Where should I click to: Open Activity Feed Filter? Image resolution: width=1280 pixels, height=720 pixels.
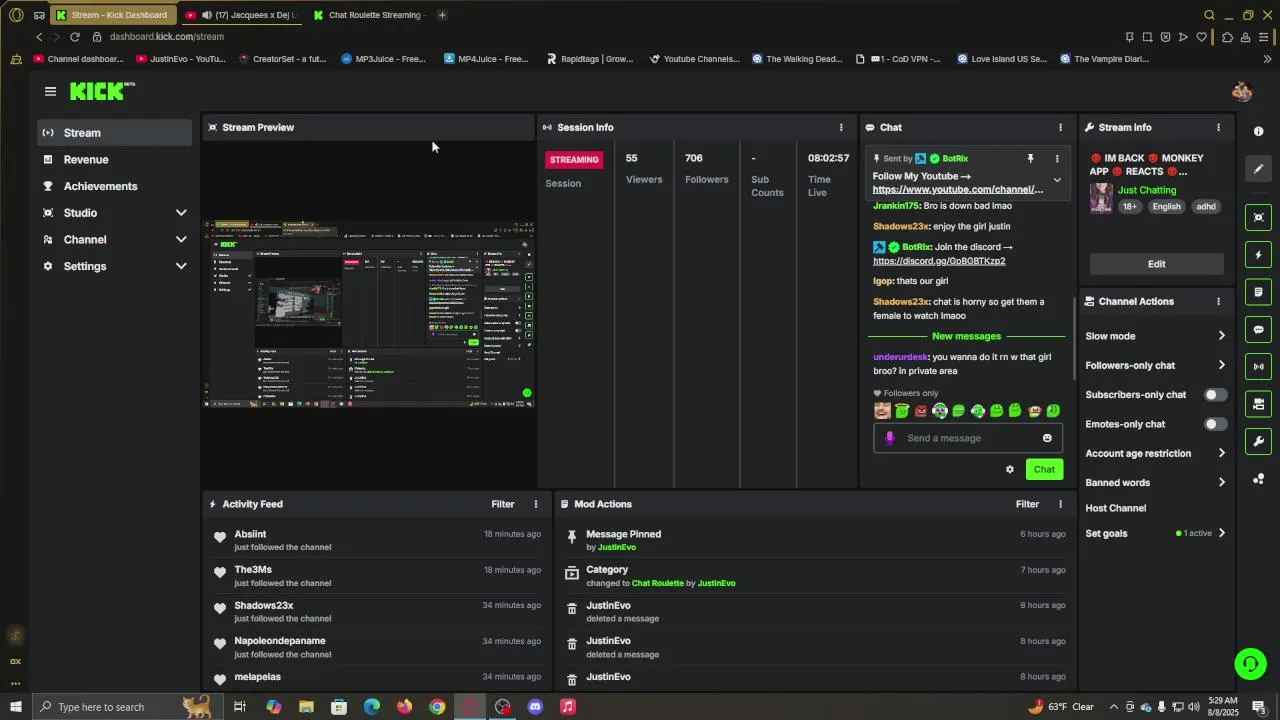pos(503,504)
